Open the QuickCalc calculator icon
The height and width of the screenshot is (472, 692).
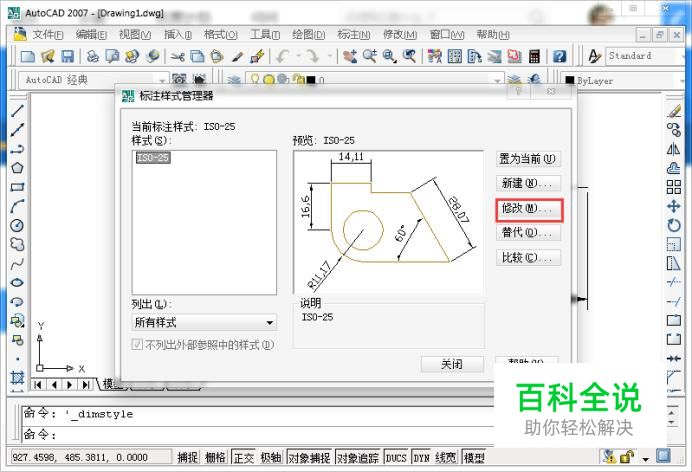[x=534, y=56]
